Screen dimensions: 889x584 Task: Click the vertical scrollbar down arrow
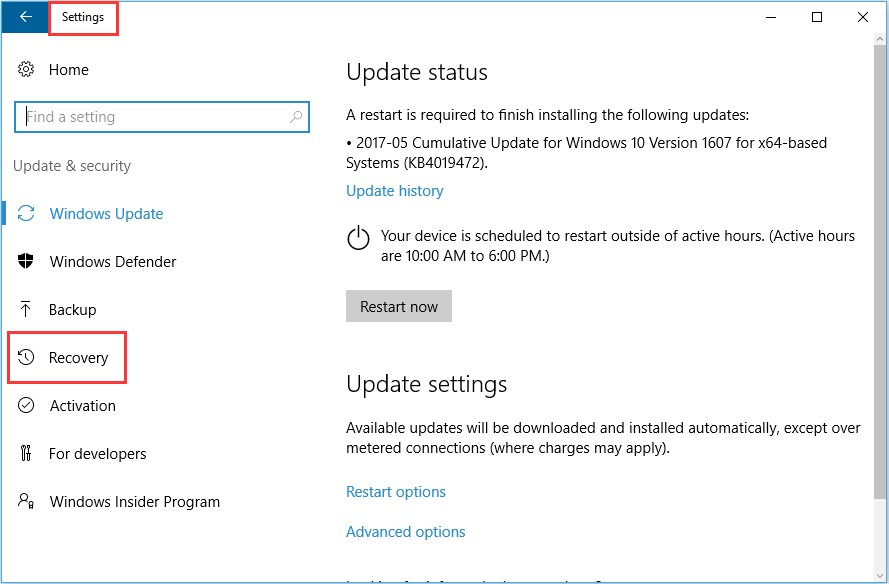(880, 576)
